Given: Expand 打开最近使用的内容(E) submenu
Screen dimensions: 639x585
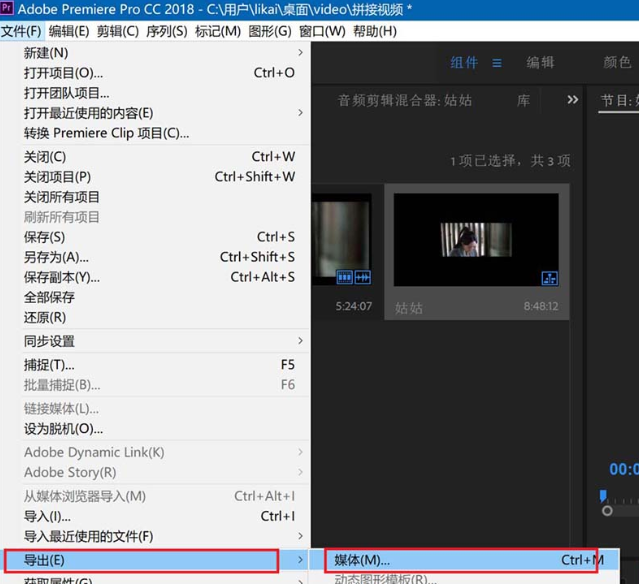Looking at the screenshot, I should pos(155,113).
